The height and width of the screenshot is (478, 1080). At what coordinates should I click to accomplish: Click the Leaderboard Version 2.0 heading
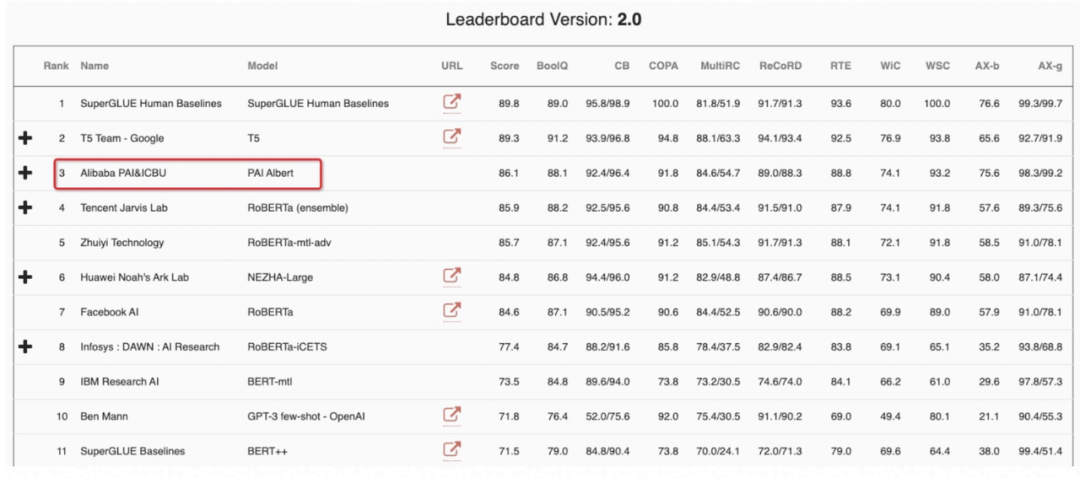point(544,19)
